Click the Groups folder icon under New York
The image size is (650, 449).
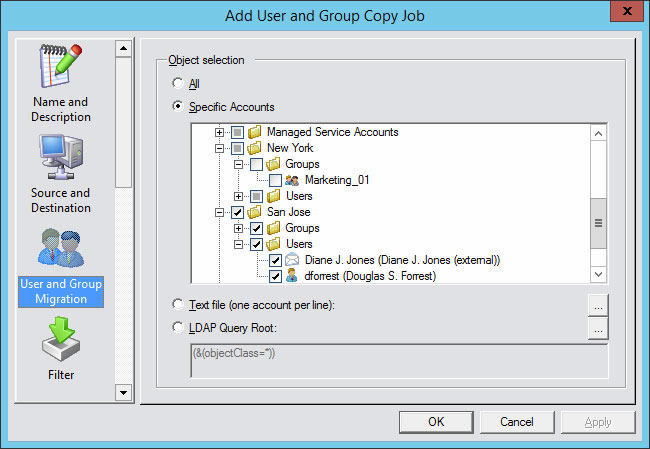pyautogui.click(x=273, y=164)
